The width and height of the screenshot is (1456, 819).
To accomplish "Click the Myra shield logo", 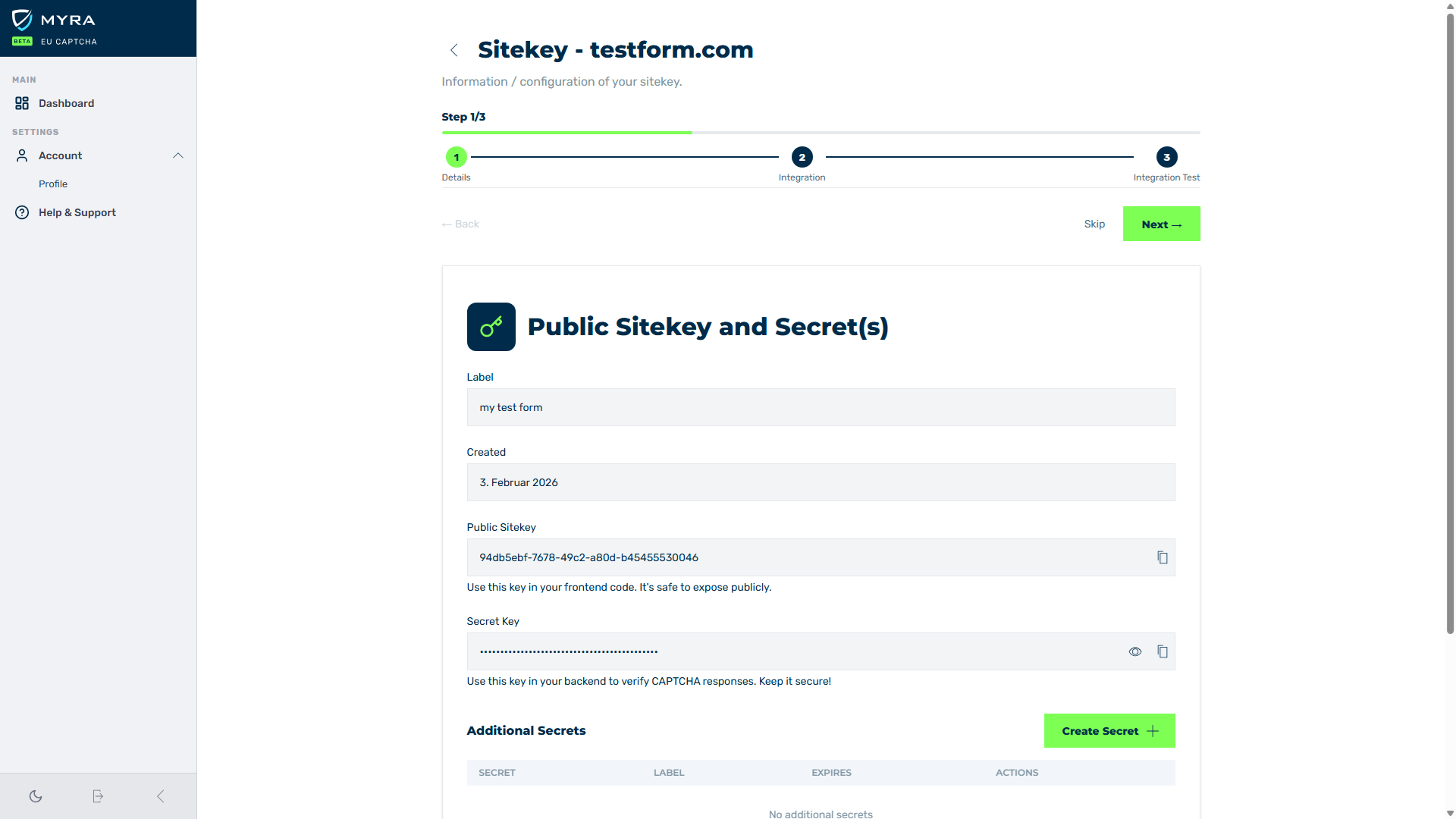I will (22, 20).
